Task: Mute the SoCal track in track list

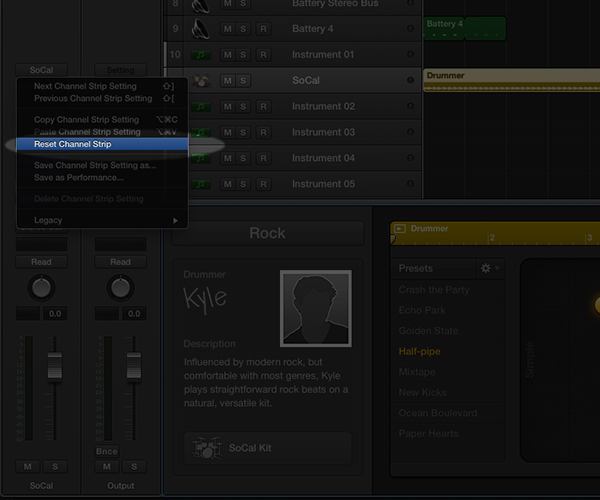Action: click(228, 81)
